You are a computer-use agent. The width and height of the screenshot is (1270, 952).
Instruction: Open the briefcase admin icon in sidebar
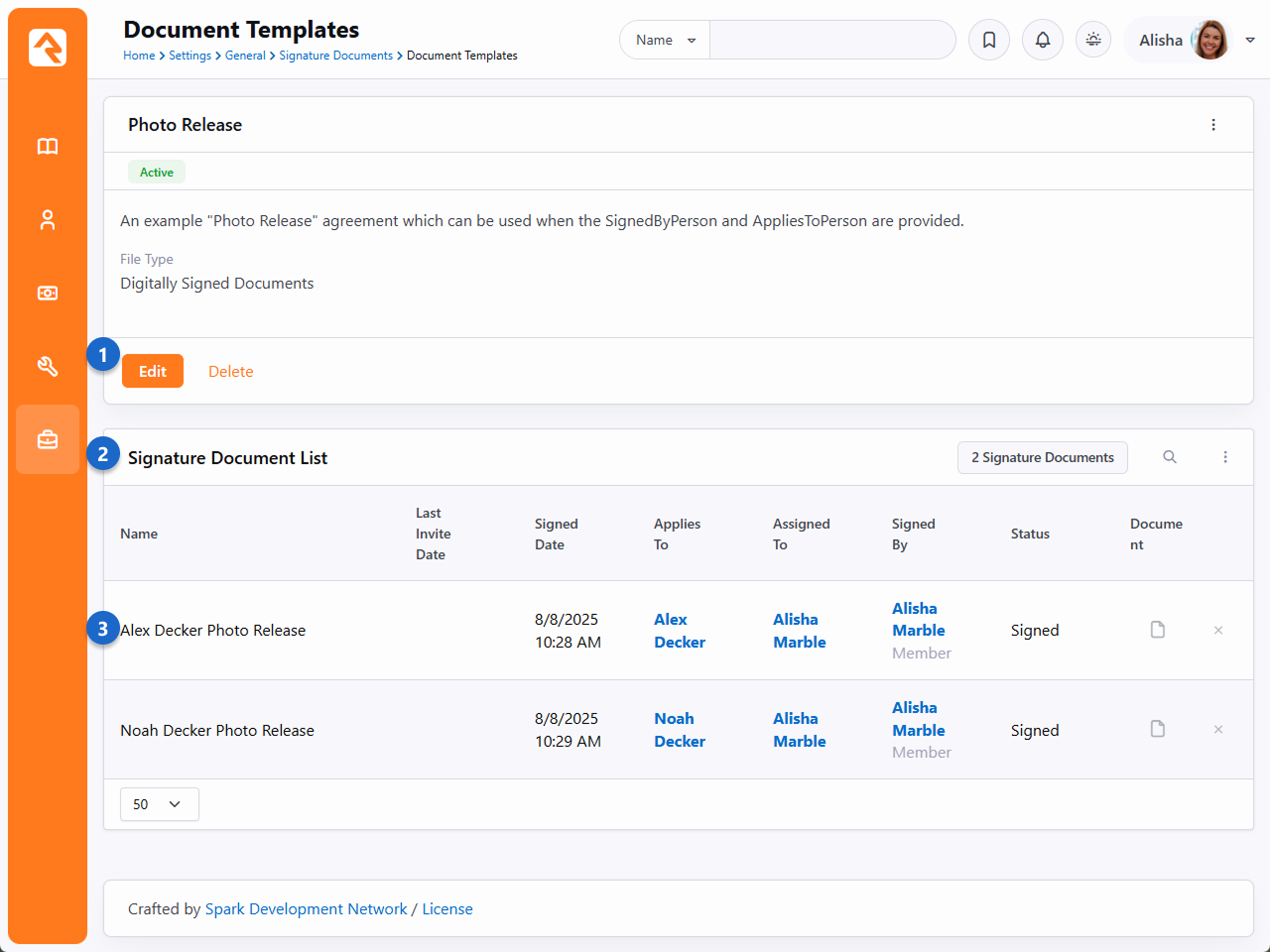[48, 439]
